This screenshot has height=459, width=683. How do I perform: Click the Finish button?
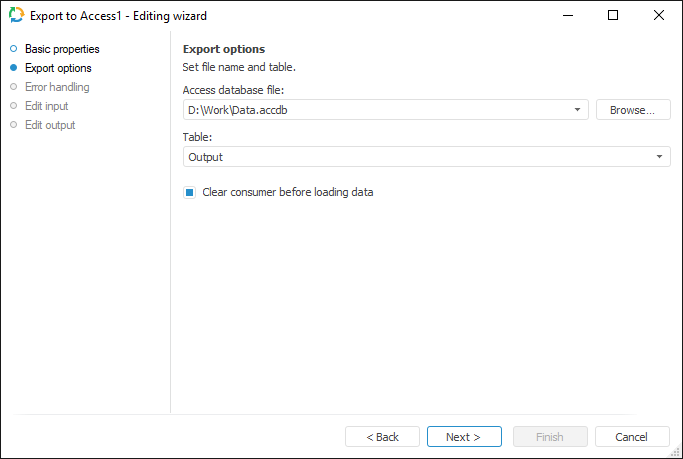(550, 437)
